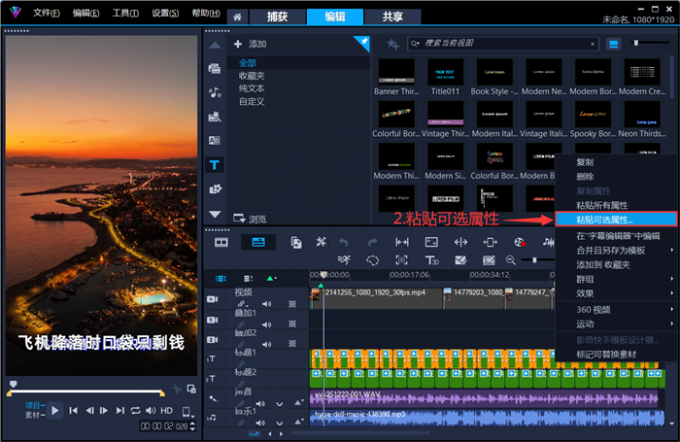Screen dimensions: 680x442
Task: Click the 添加 button in library
Action: pos(250,45)
